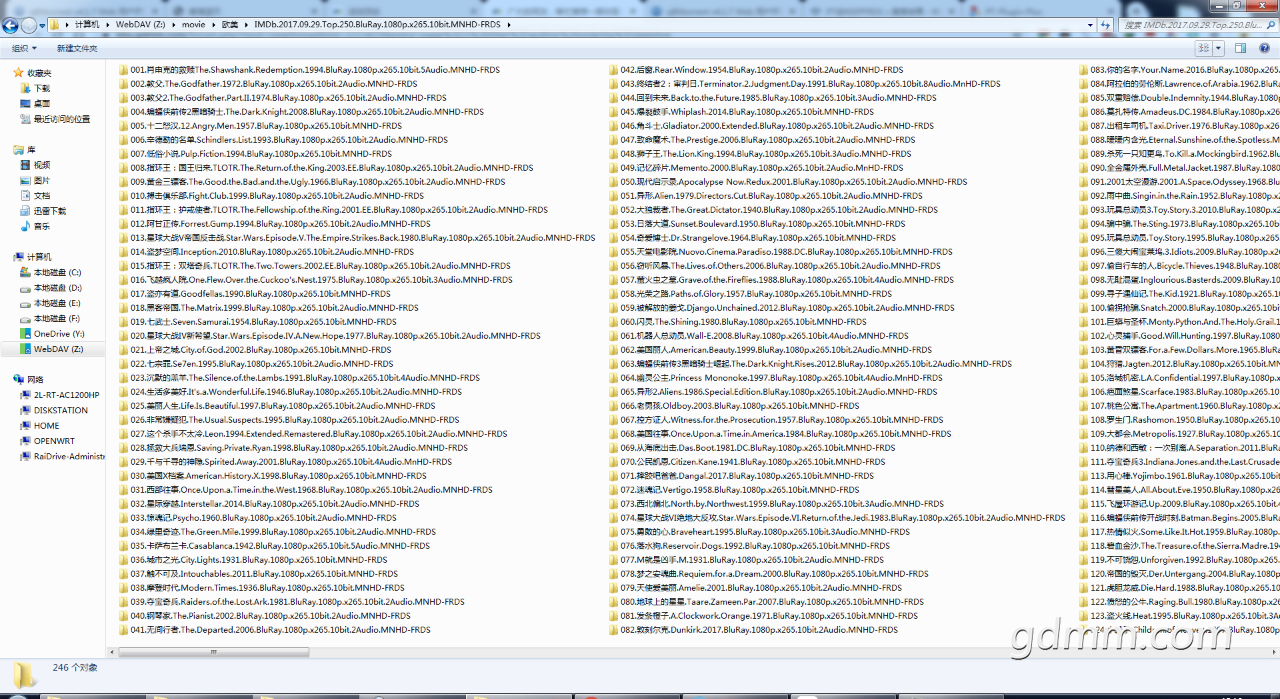Open 图片 Pictures library
The image size is (1280, 699).
coord(41,180)
